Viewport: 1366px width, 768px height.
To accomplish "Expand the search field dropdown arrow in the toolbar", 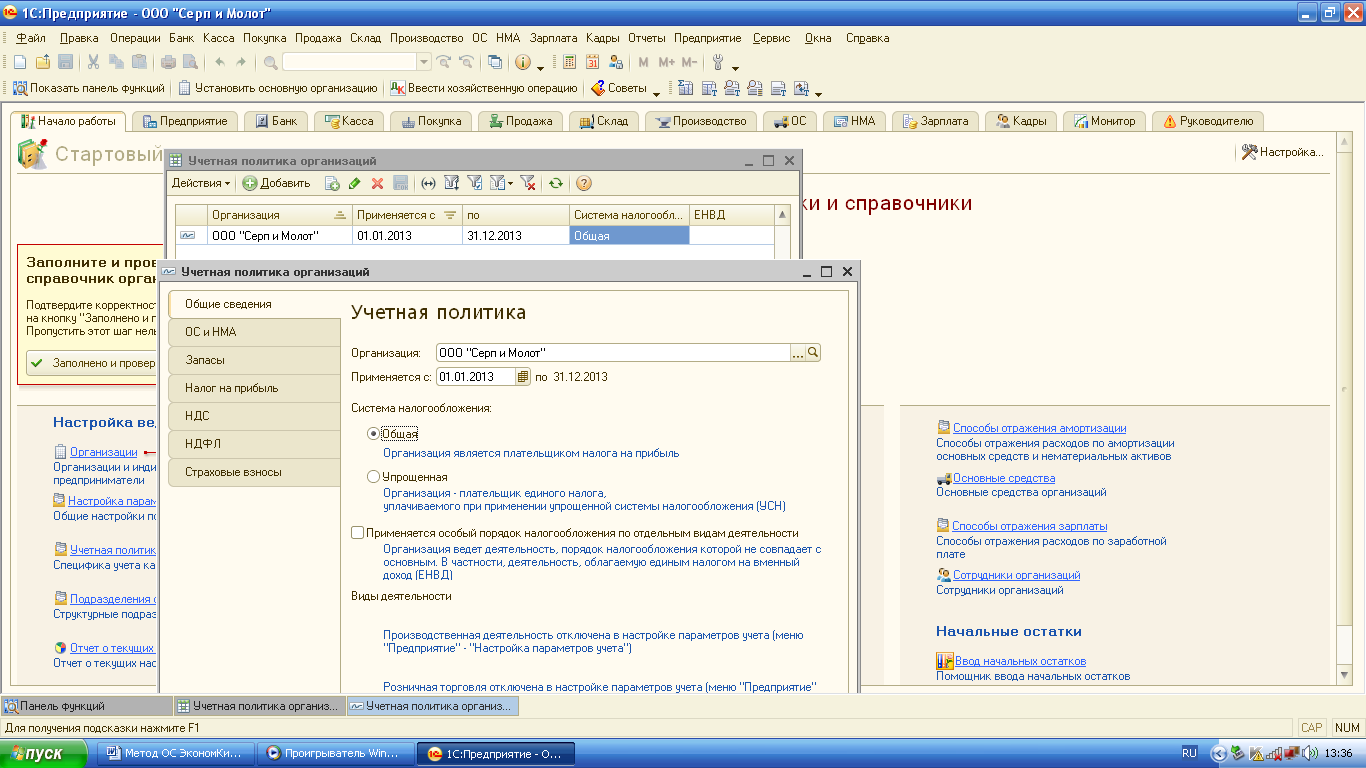I will (424, 62).
